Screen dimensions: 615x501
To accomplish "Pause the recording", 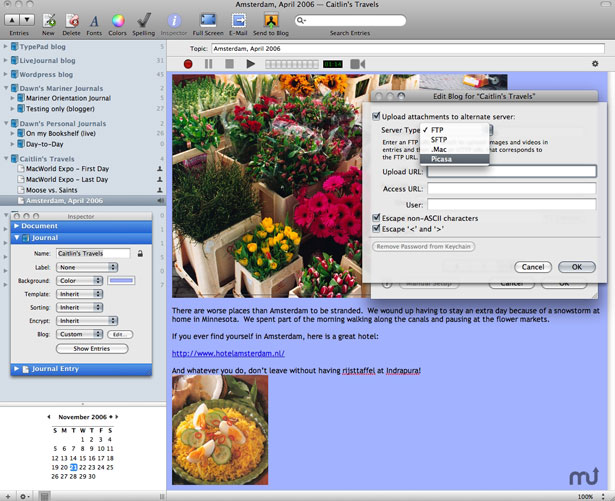I will (x=209, y=64).
